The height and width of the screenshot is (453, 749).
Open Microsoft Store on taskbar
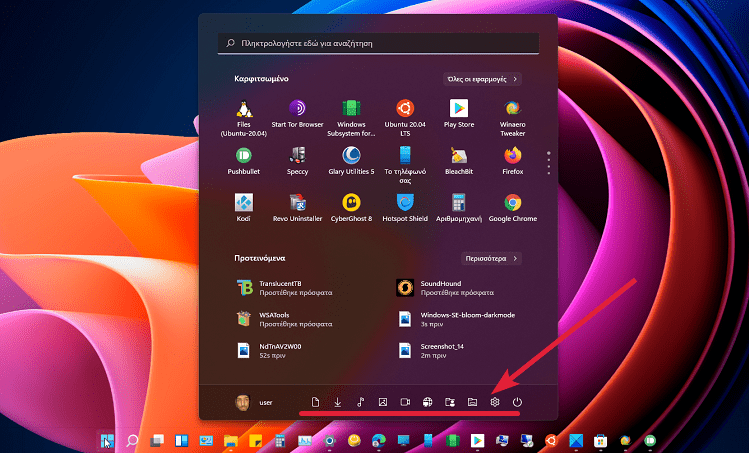coord(600,441)
